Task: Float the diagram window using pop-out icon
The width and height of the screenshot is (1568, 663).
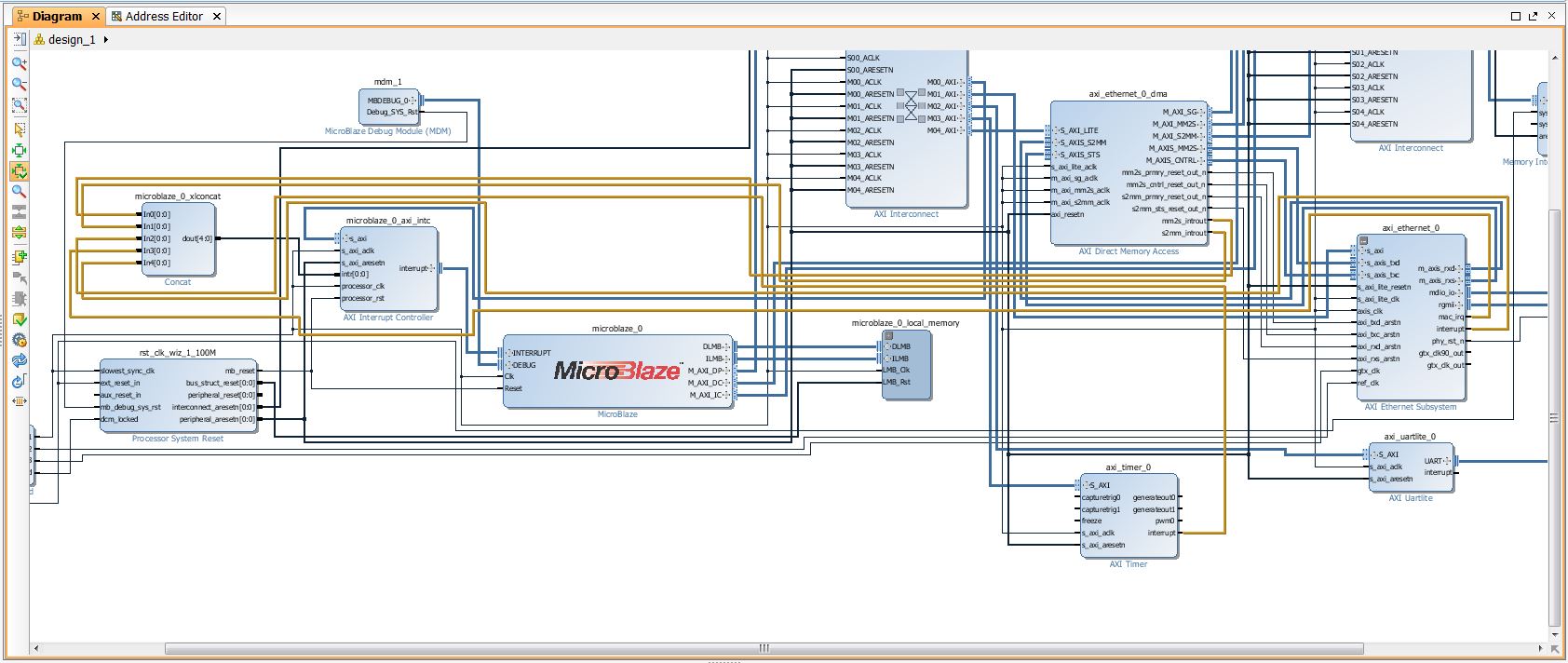Action: [1532, 16]
